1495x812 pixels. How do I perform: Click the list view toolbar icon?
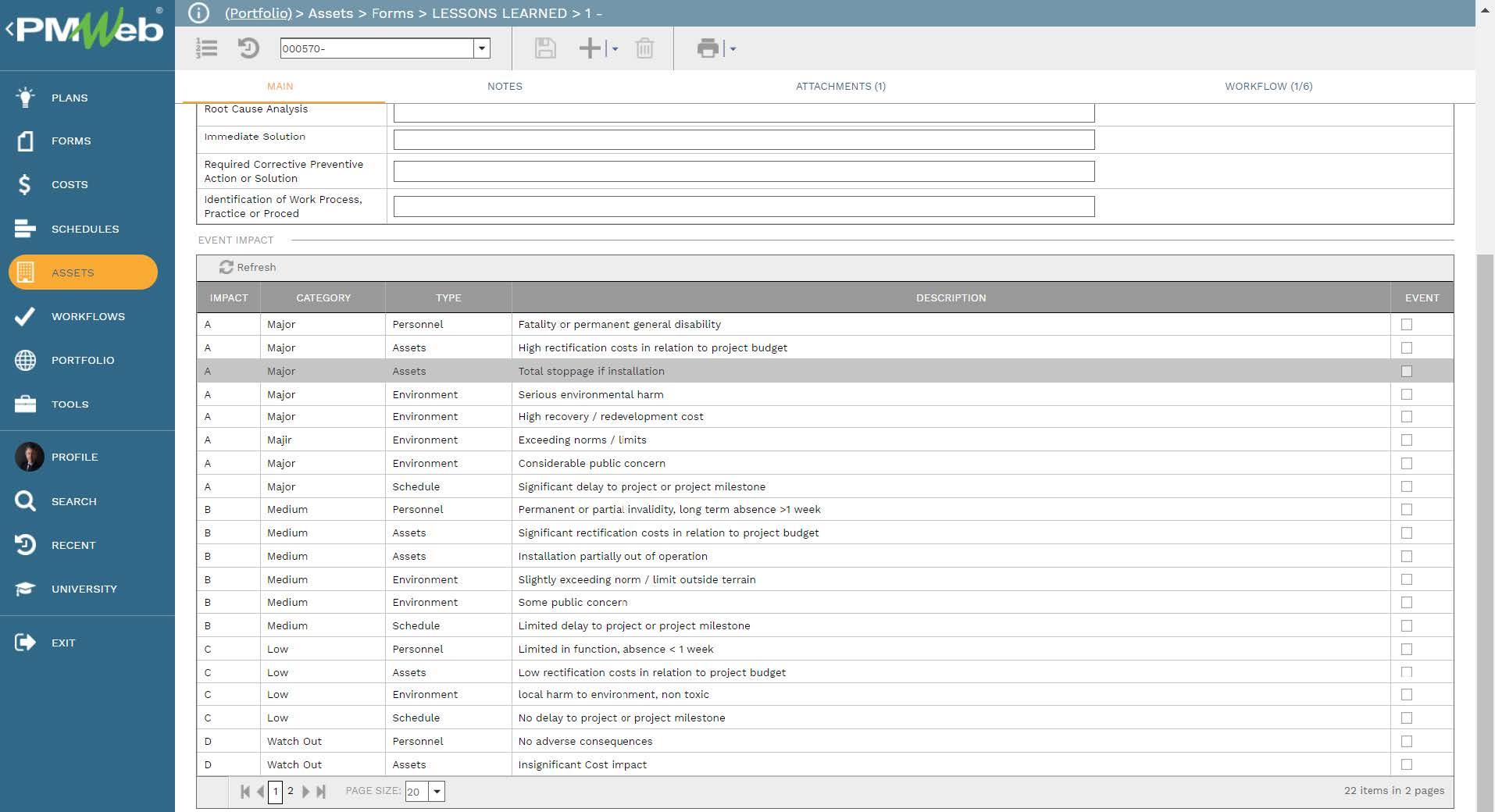pos(206,48)
